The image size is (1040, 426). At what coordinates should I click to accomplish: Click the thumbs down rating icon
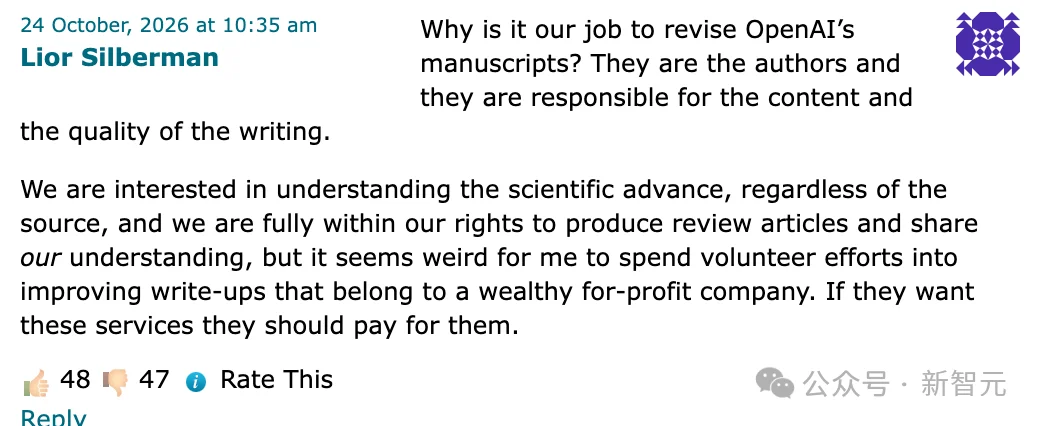(115, 383)
